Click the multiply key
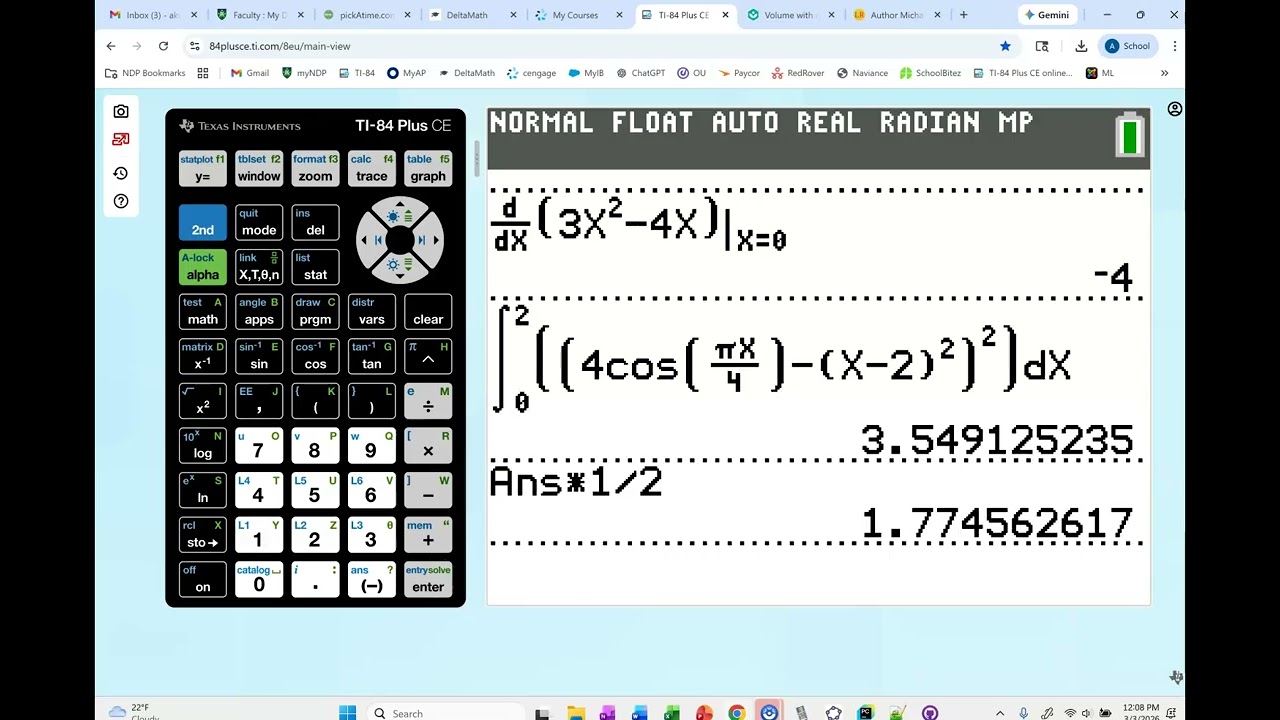 click(x=428, y=446)
